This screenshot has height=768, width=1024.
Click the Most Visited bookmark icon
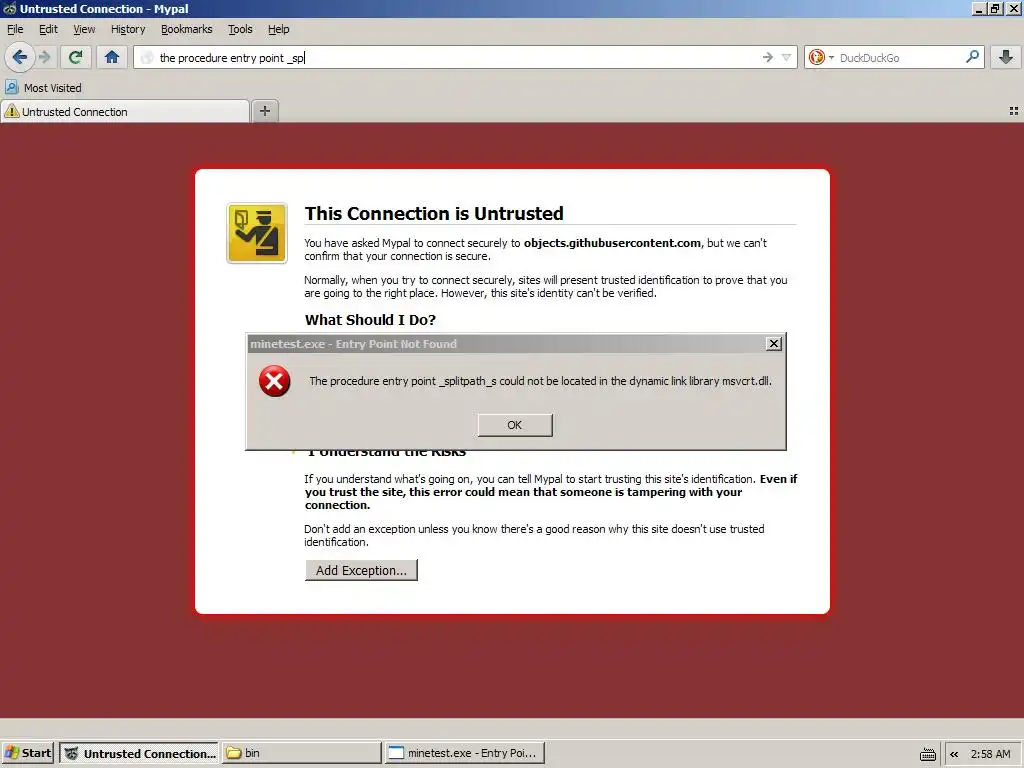(x=12, y=87)
